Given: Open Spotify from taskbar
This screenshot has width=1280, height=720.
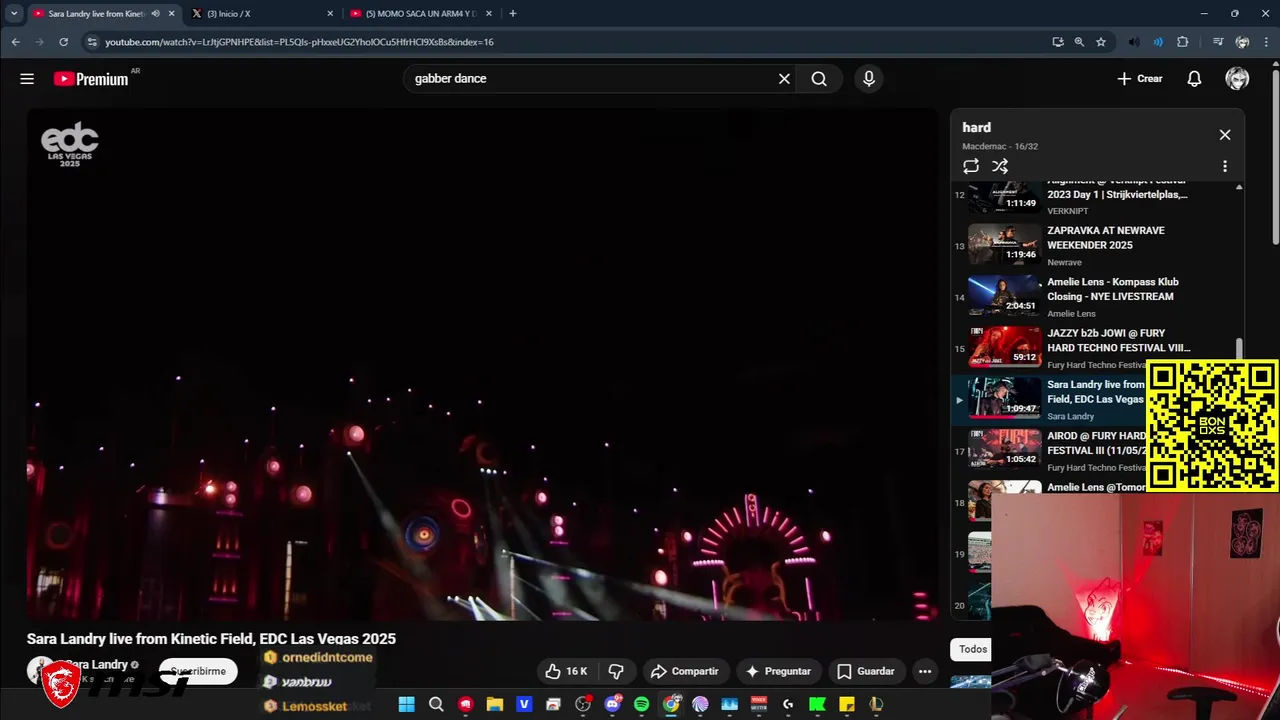Looking at the screenshot, I should click(642, 704).
